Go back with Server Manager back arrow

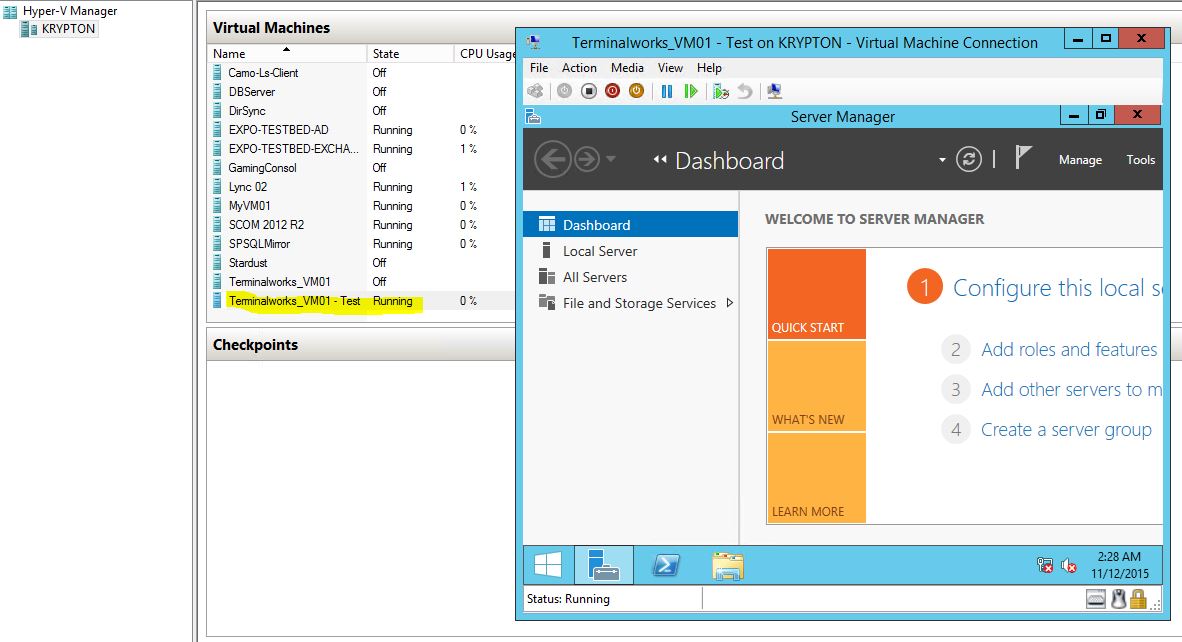pos(553,160)
